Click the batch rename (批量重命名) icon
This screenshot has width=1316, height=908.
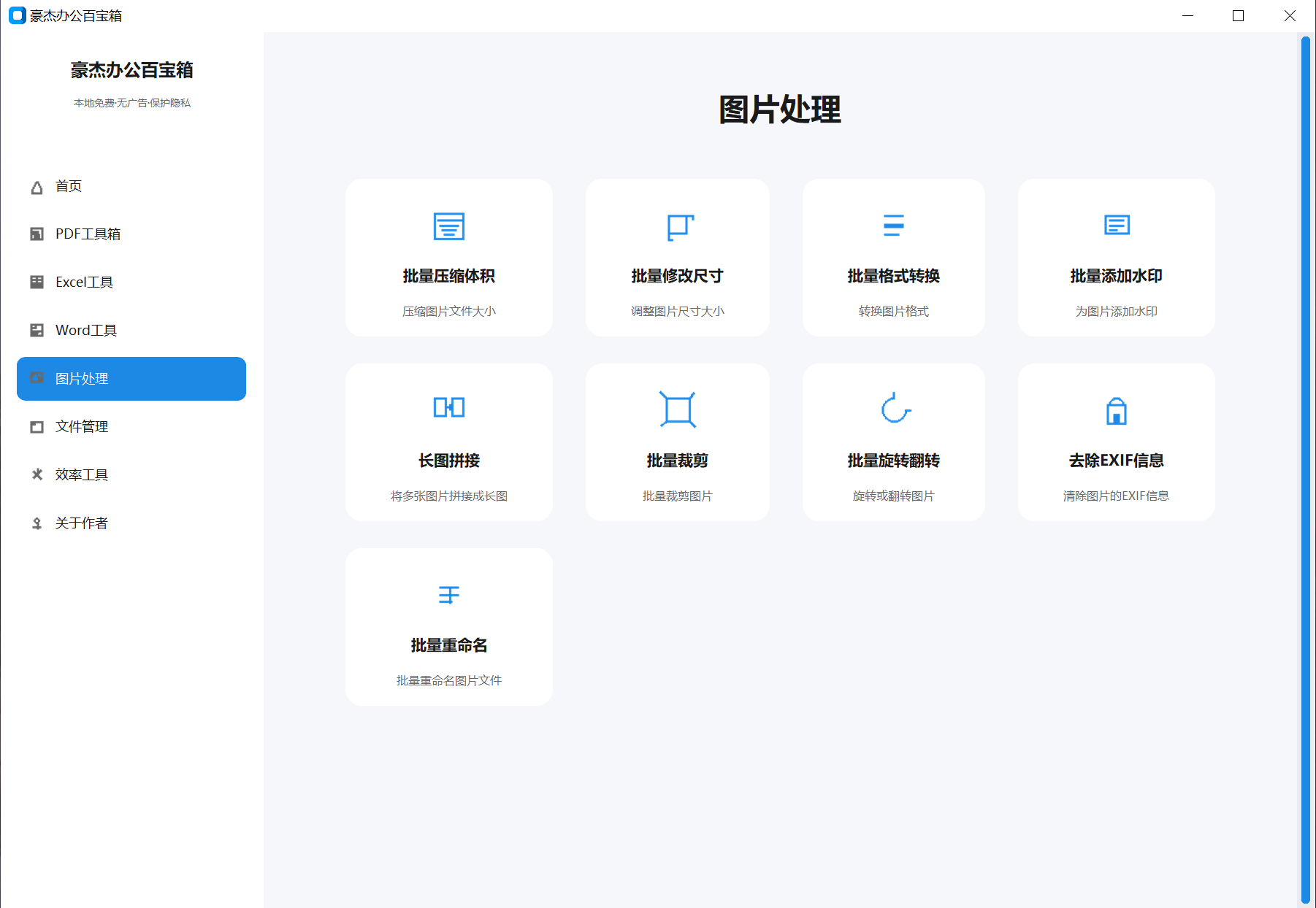[449, 595]
